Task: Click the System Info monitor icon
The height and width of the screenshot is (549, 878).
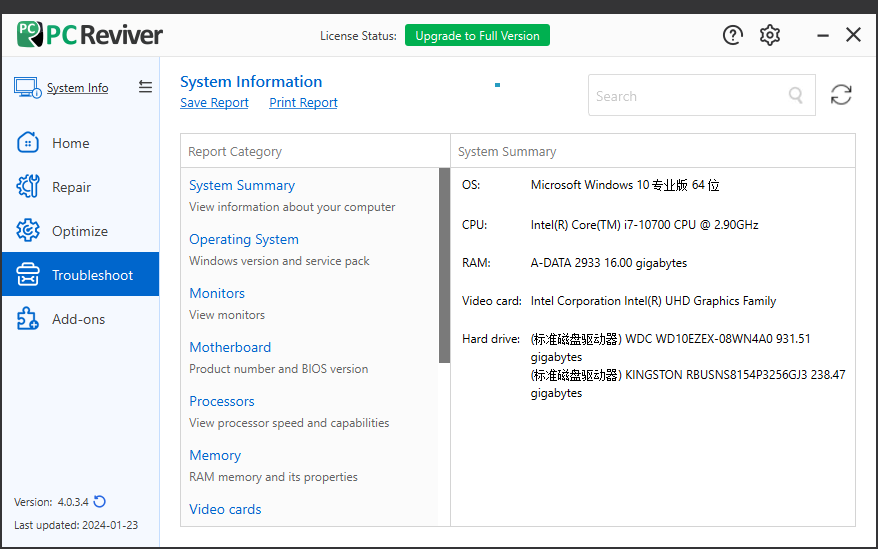Action: (27, 88)
